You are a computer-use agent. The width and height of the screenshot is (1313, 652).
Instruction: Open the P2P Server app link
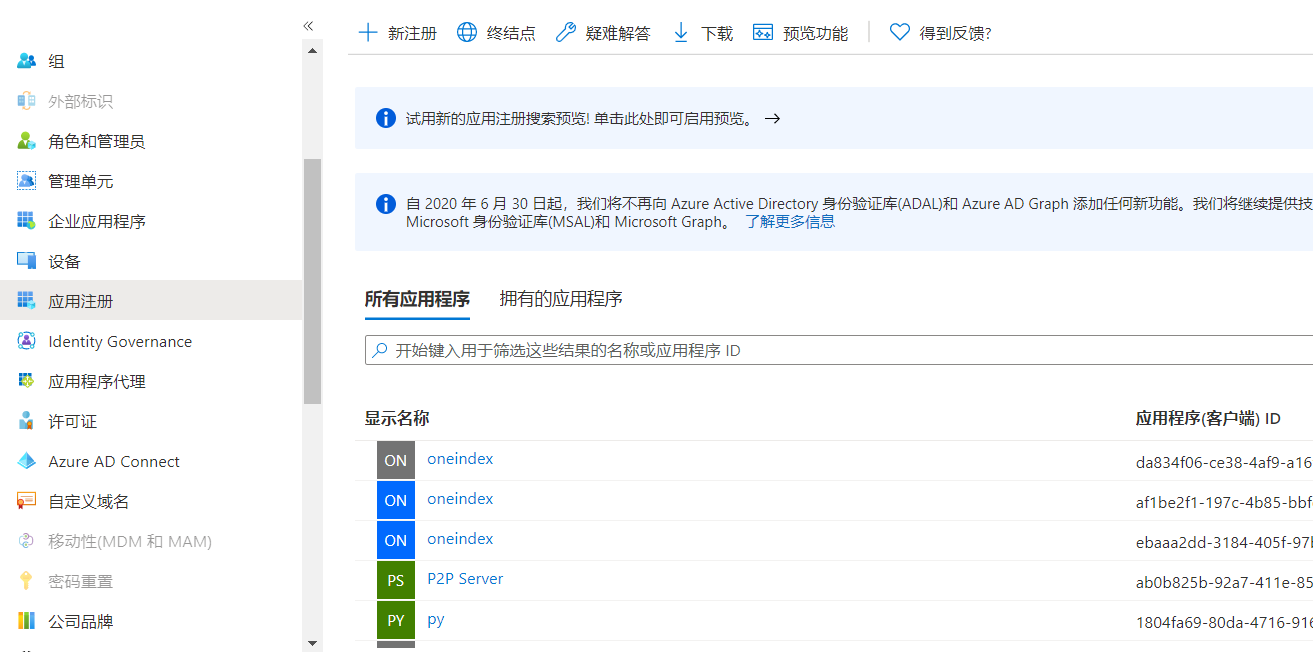465,579
